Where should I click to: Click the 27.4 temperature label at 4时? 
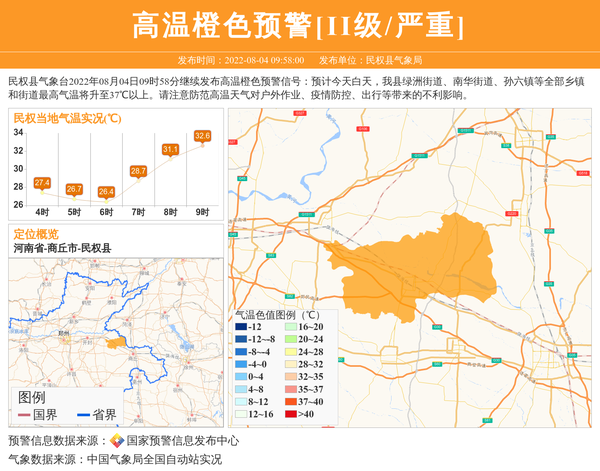tap(42, 183)
